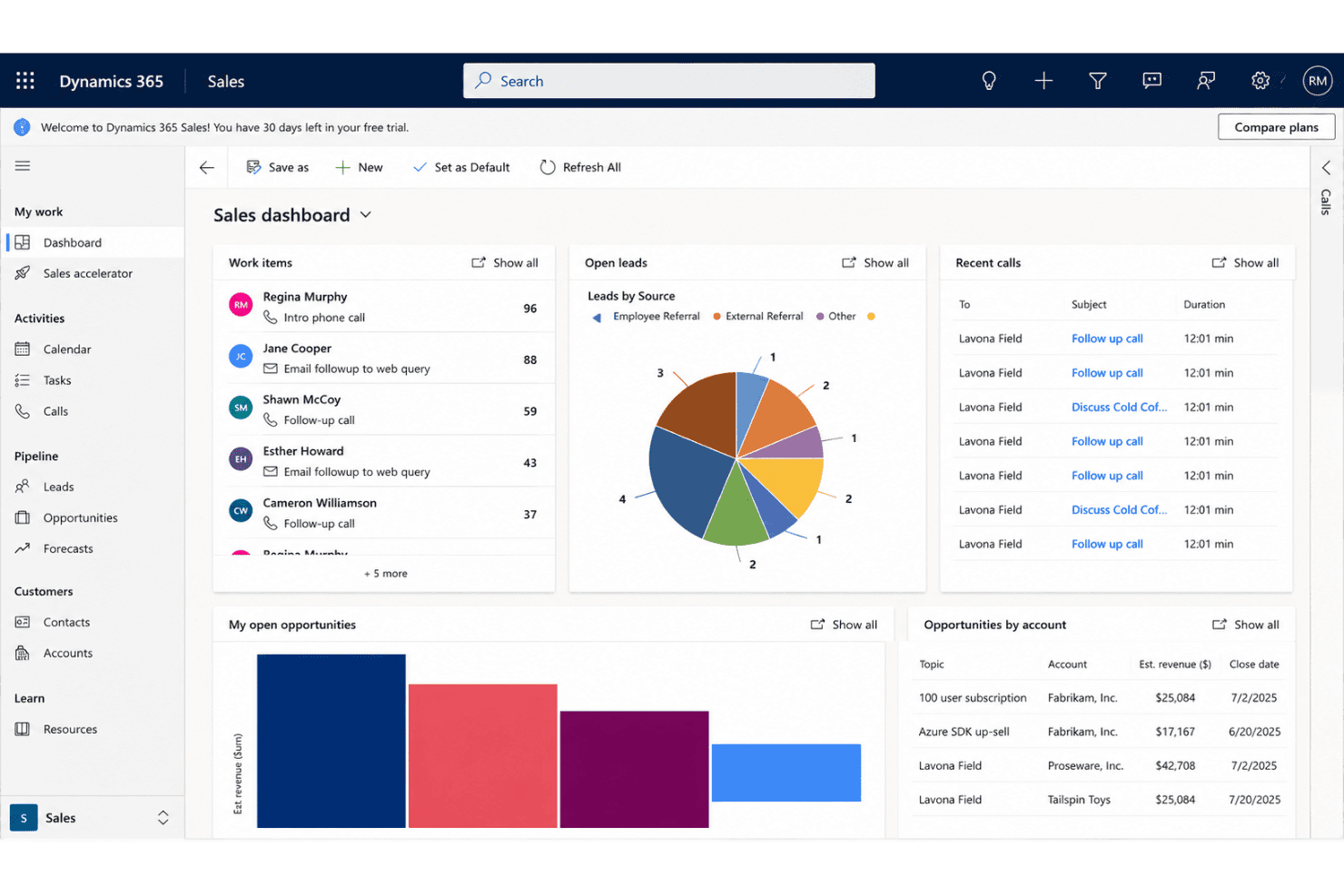Click the Search box

pos(669,81)
